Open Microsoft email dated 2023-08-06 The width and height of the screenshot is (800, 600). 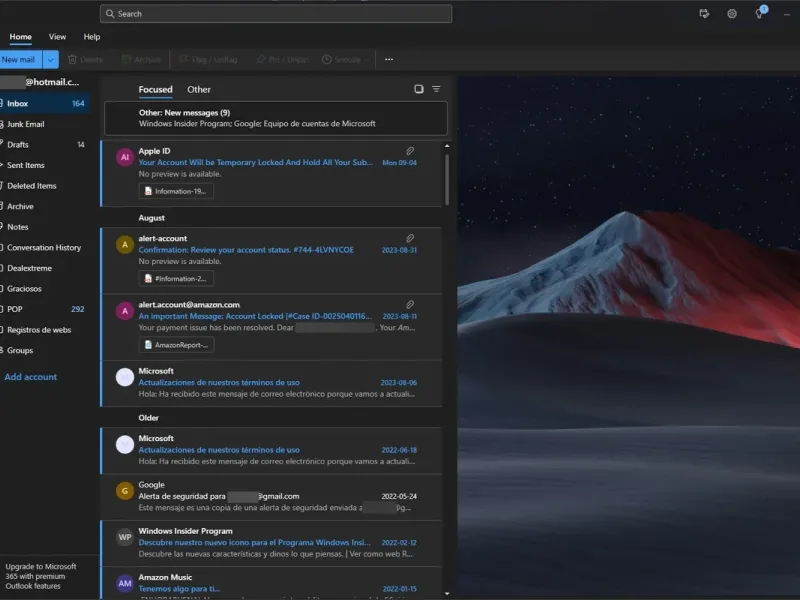(272, 384)
